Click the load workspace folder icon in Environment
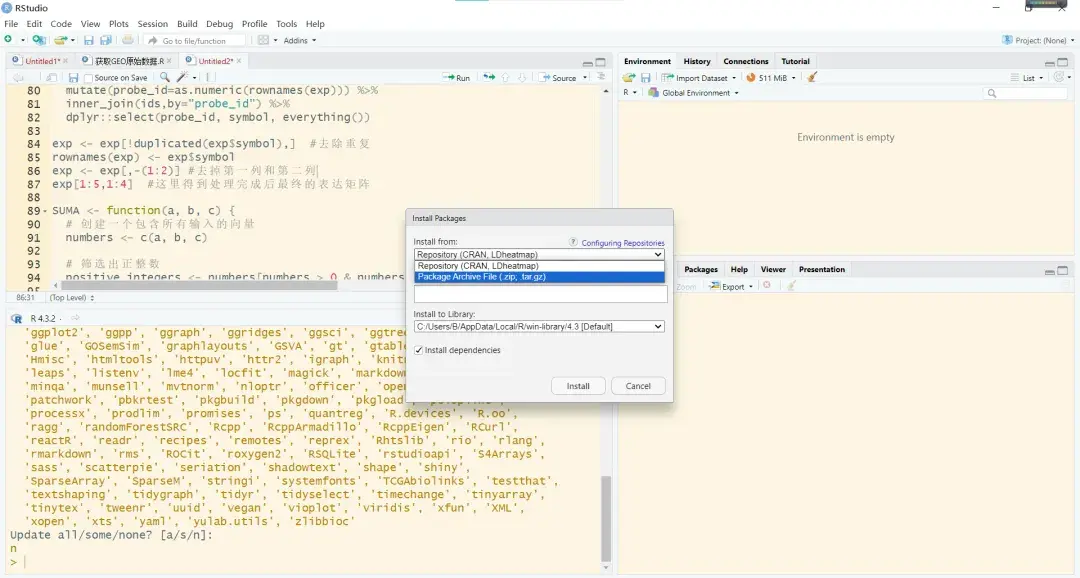 pyautogui.click(x=629, y=77)
